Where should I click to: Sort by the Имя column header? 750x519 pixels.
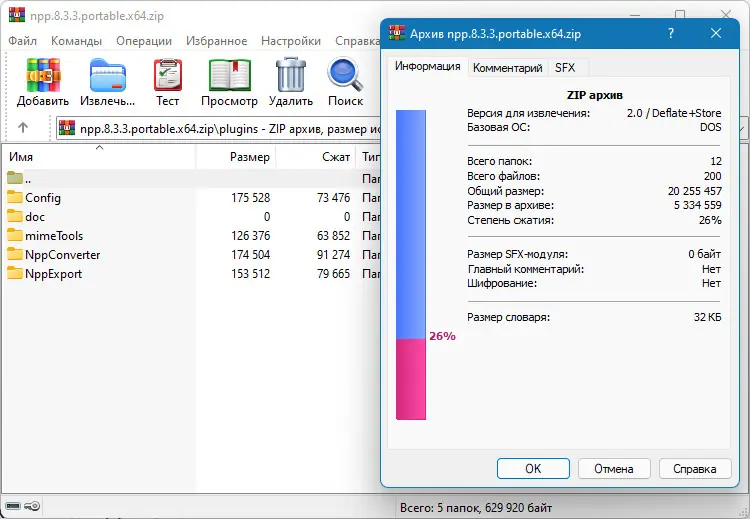(99, 157)
